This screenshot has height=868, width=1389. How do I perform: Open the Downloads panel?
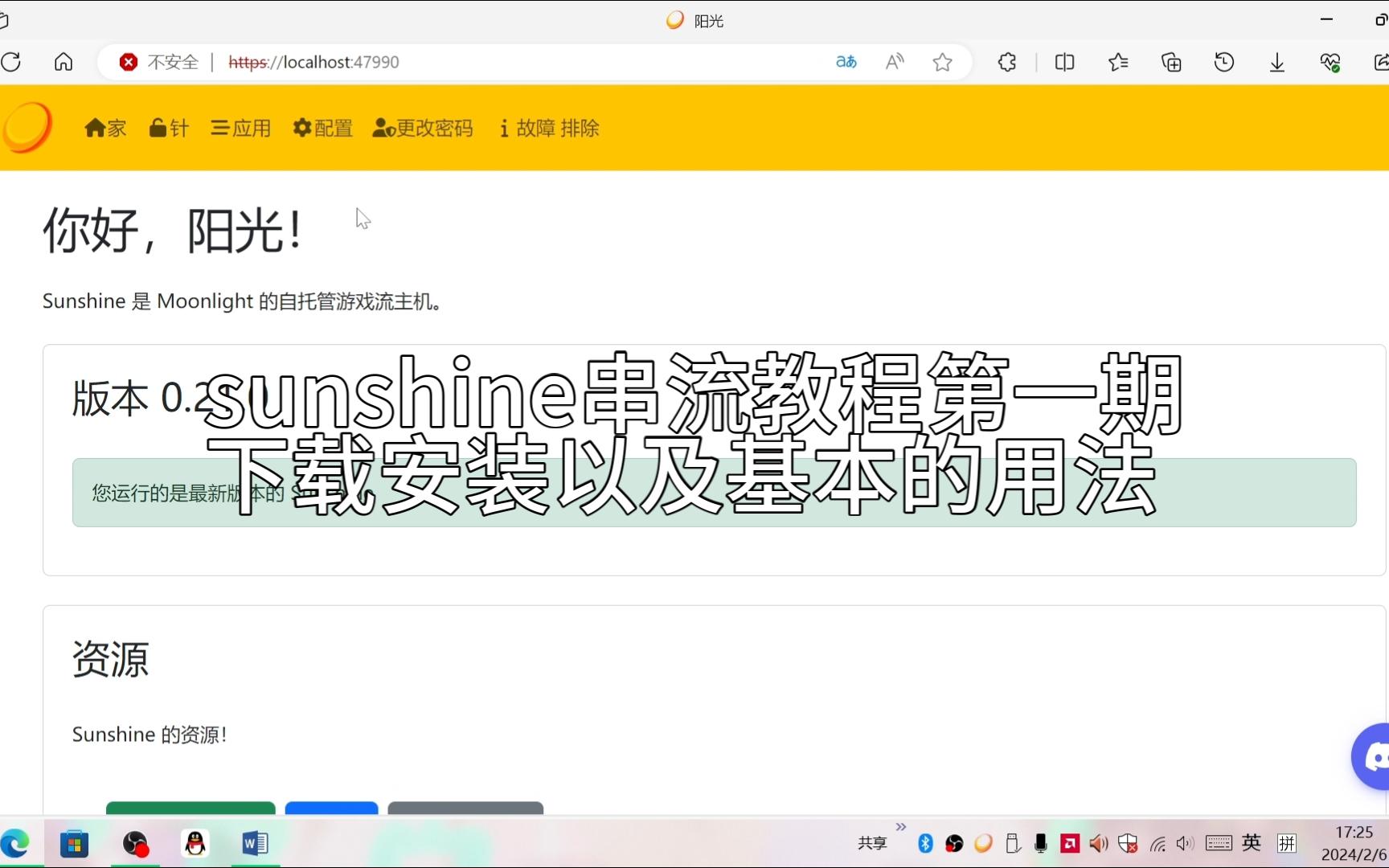pos(1277,62)
